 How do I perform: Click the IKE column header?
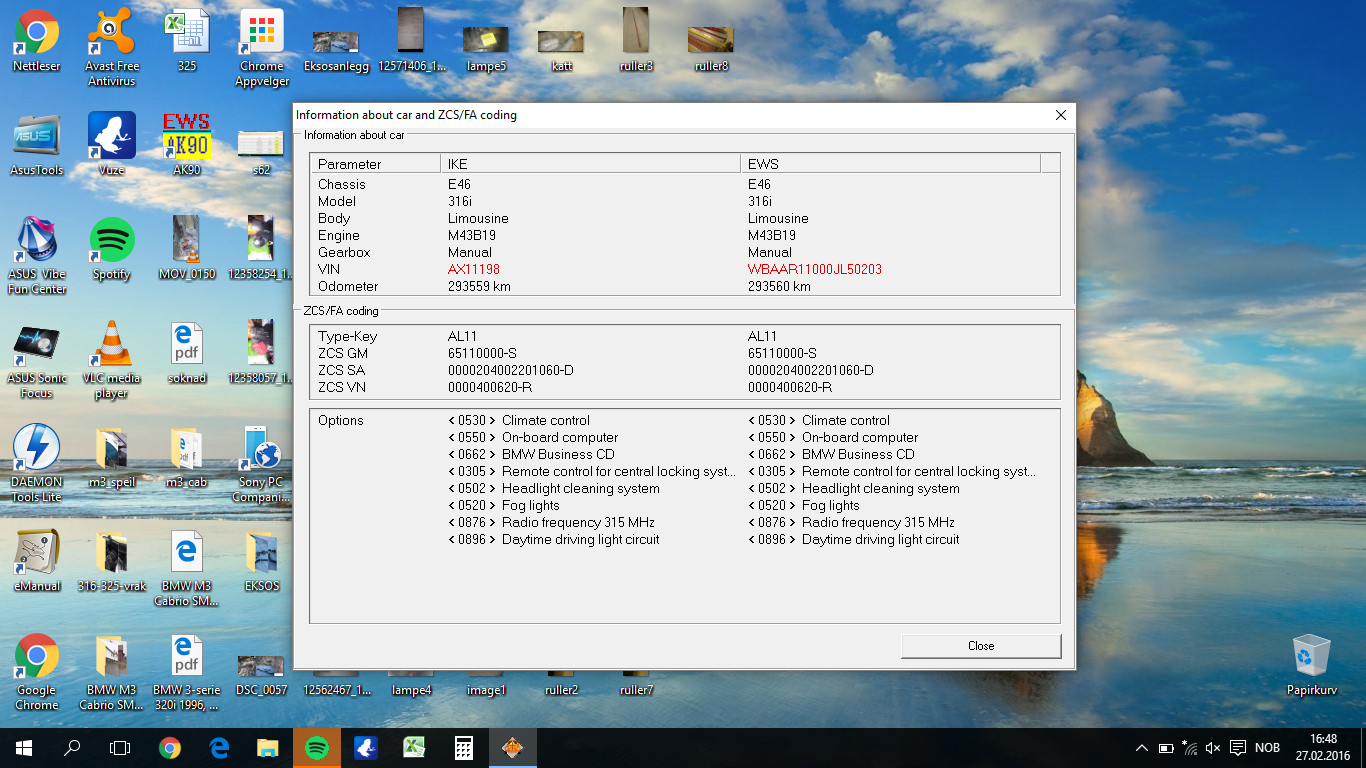click(x=590, y=164)
